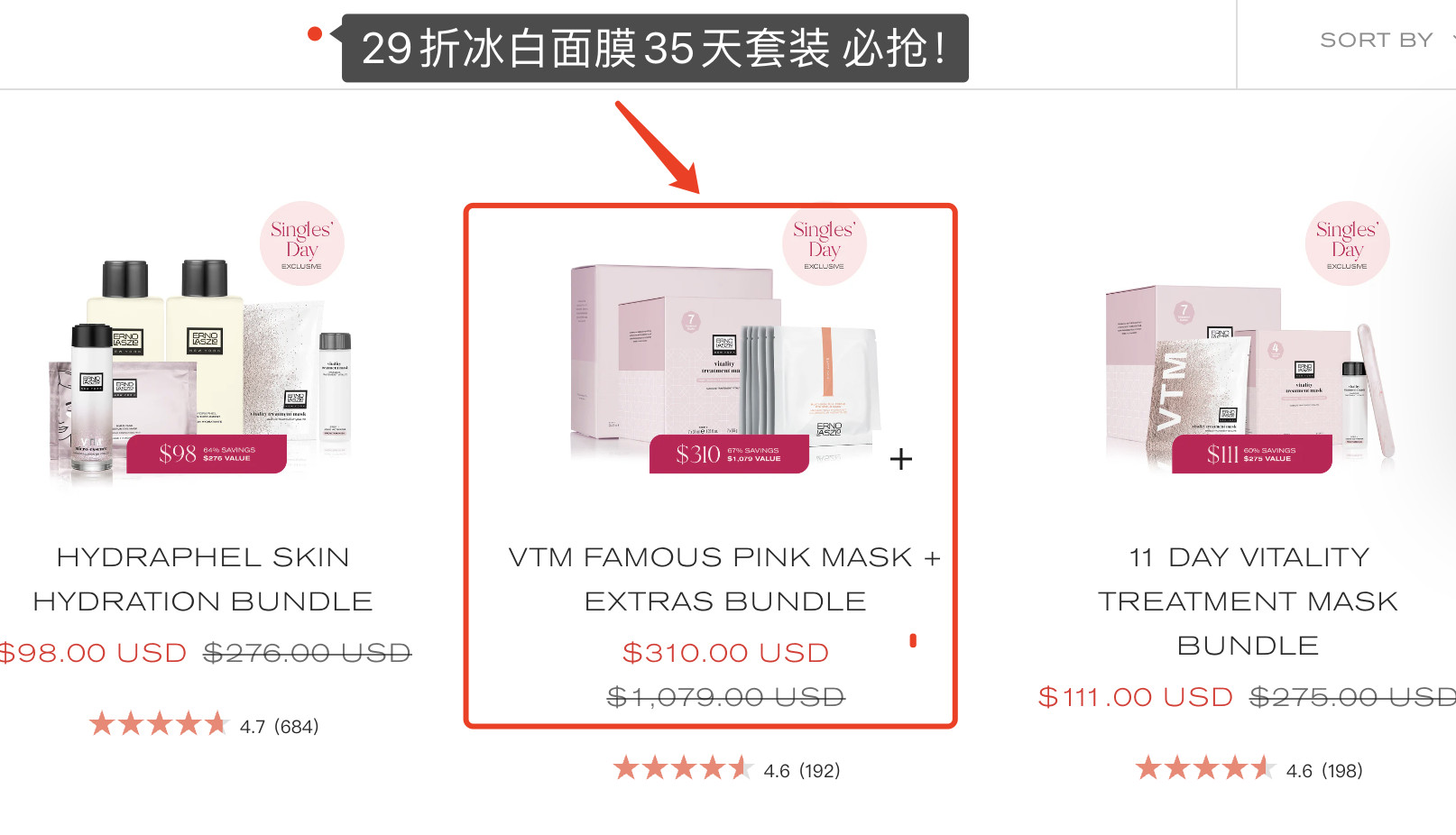The image size is (1456, 835).
Task: Click the 4.6 star rating with 192 reviews
Action: tap(727, 769)
